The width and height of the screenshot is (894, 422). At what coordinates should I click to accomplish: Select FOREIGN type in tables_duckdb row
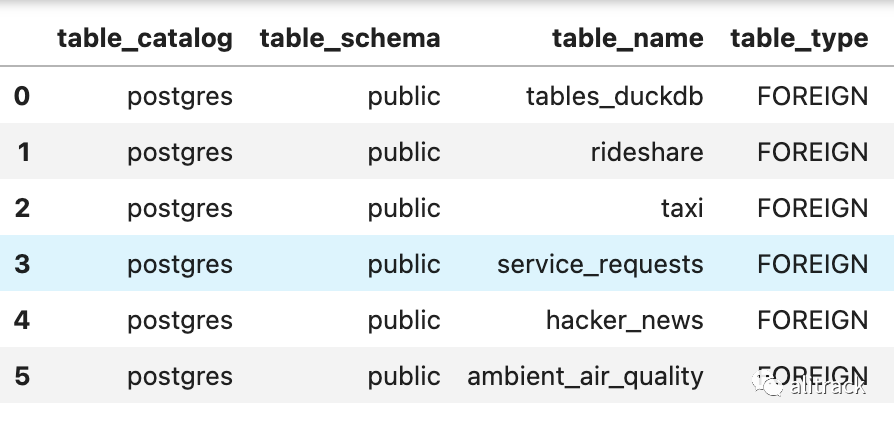812,96
